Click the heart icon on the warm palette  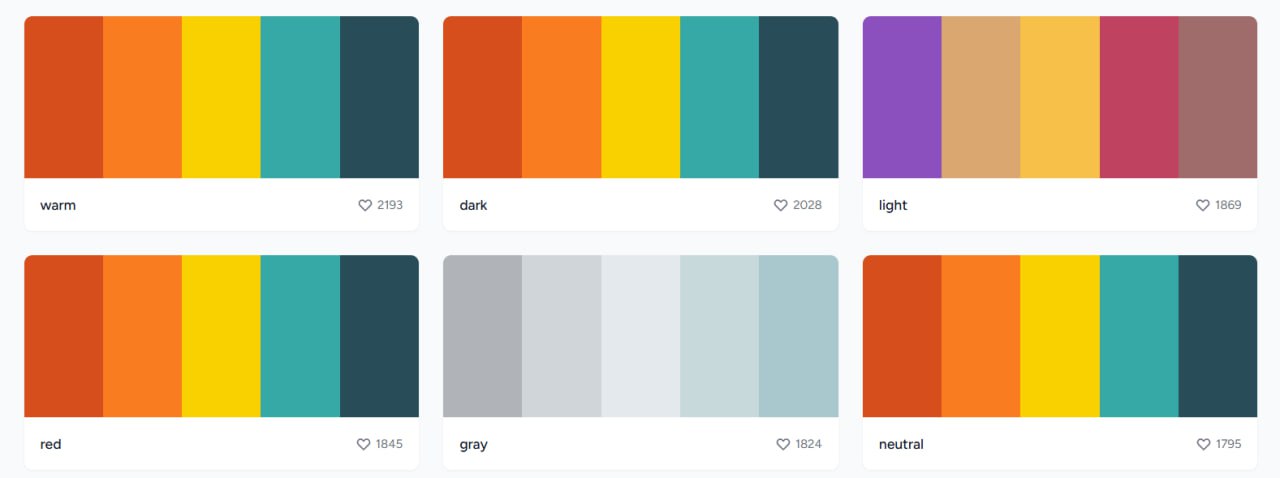click(365, 205)
